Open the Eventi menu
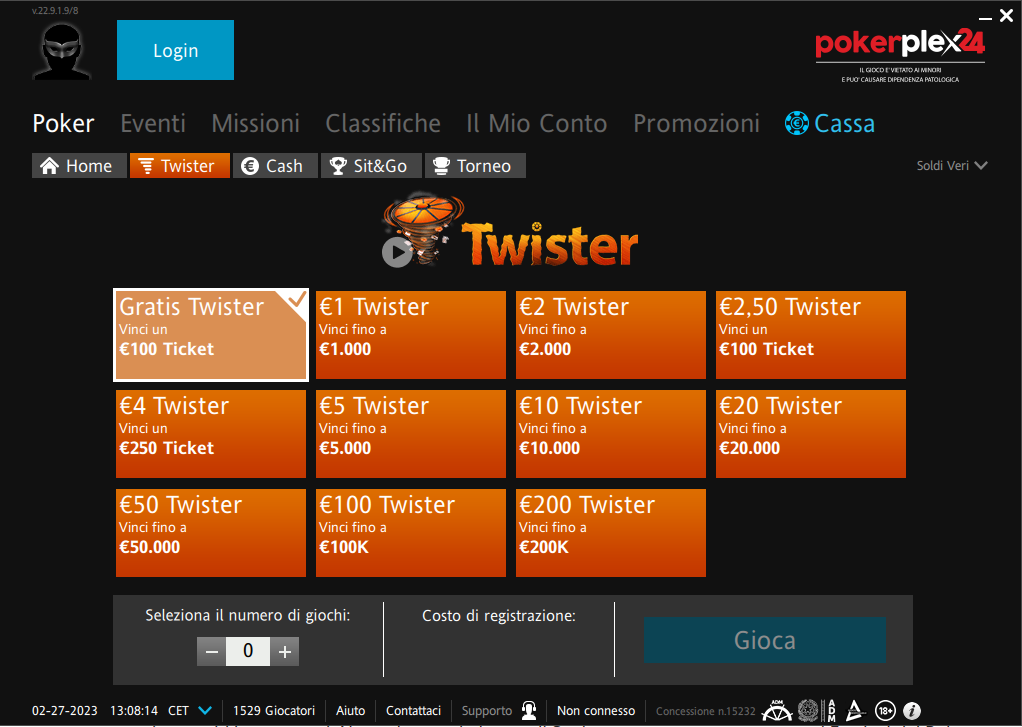 tap(153, 123)
